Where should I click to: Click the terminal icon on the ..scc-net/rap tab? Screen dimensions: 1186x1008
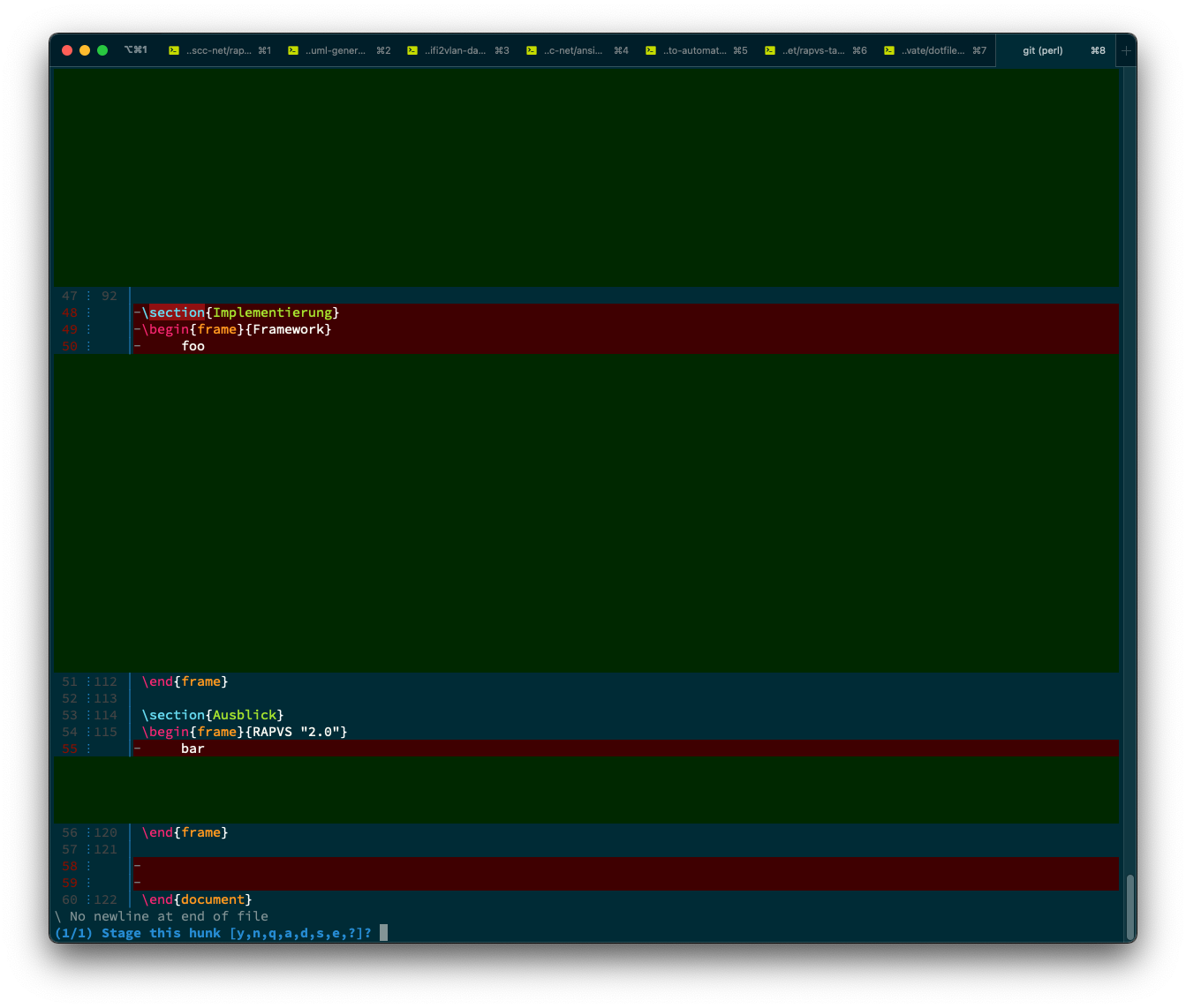point(173,50)
